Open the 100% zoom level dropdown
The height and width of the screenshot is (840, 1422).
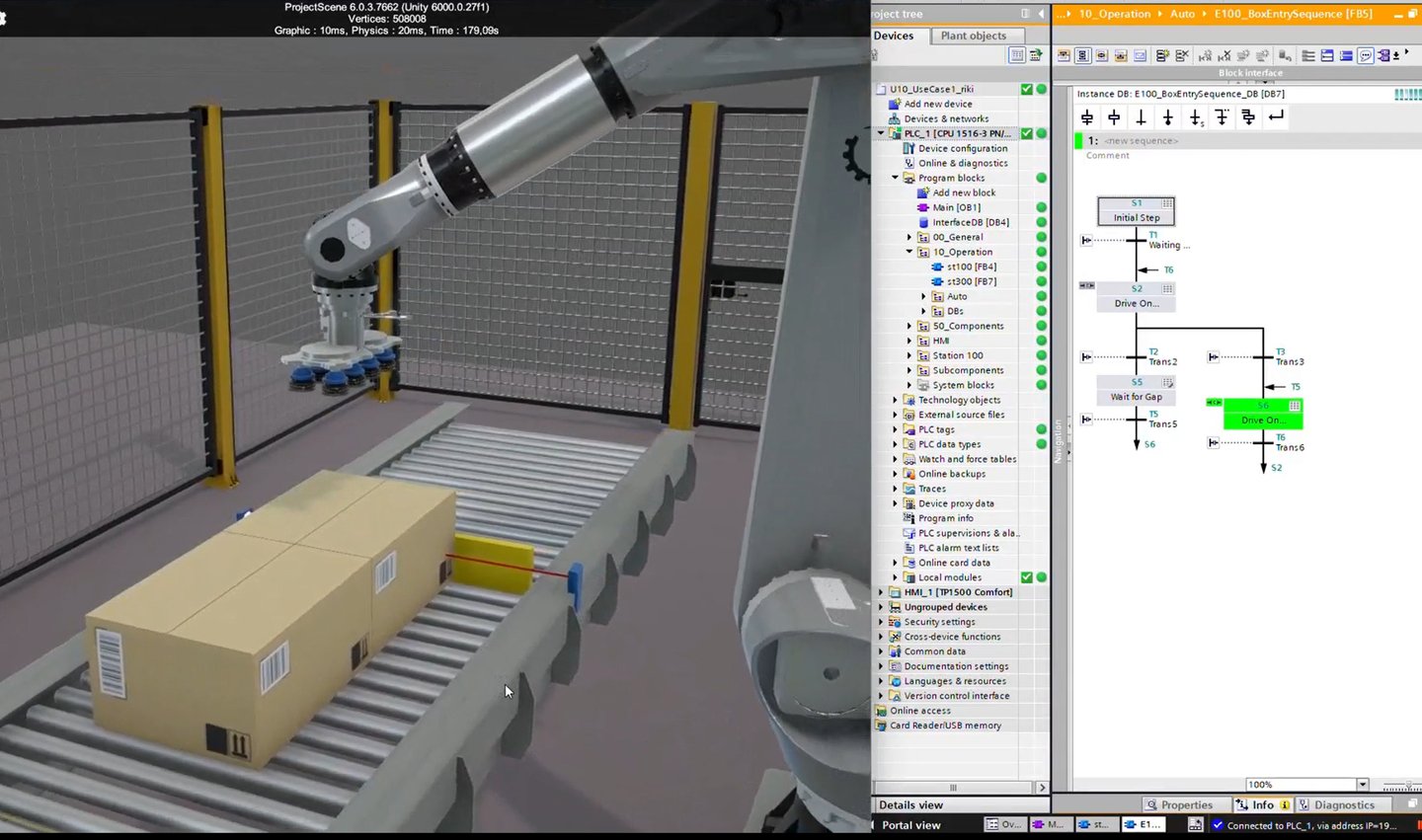point(1363,785)
